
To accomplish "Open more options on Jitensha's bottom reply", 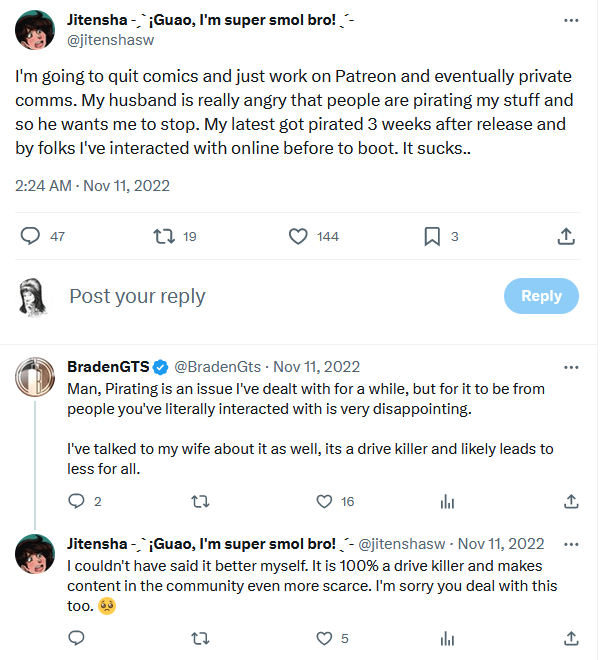I will point(571,544).
